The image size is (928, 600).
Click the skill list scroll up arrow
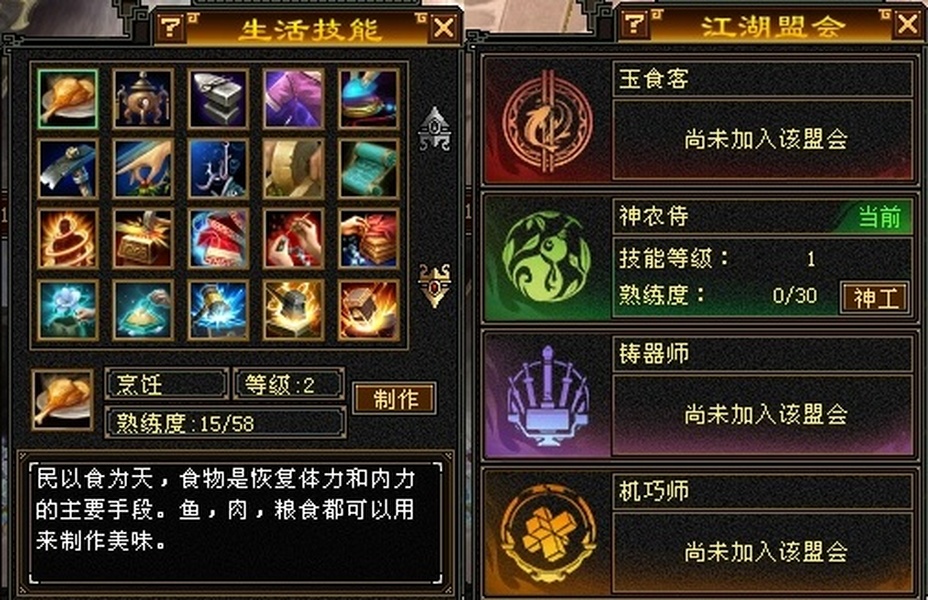pos(435,129)
